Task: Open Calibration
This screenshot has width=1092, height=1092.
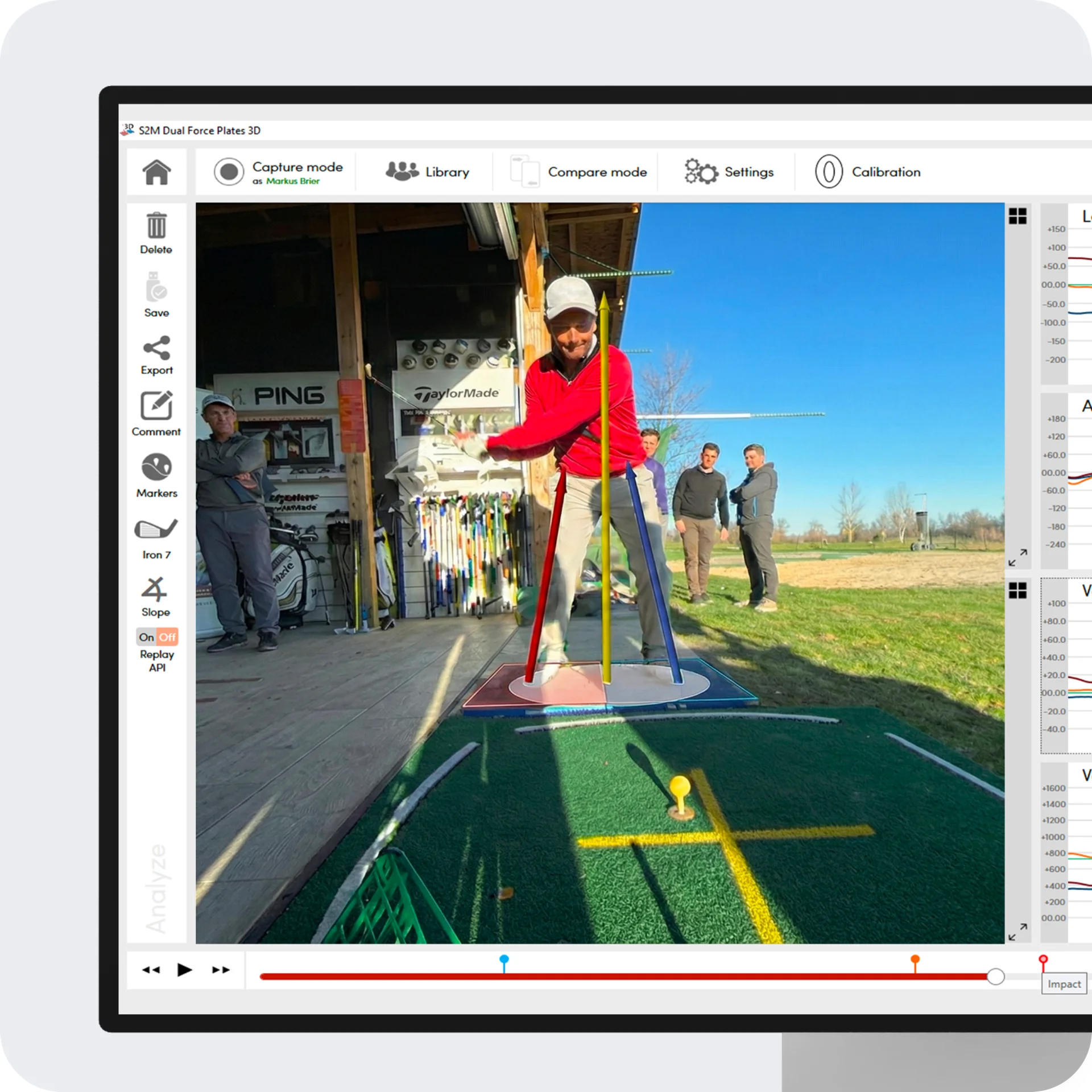Action: coord(868,172)
